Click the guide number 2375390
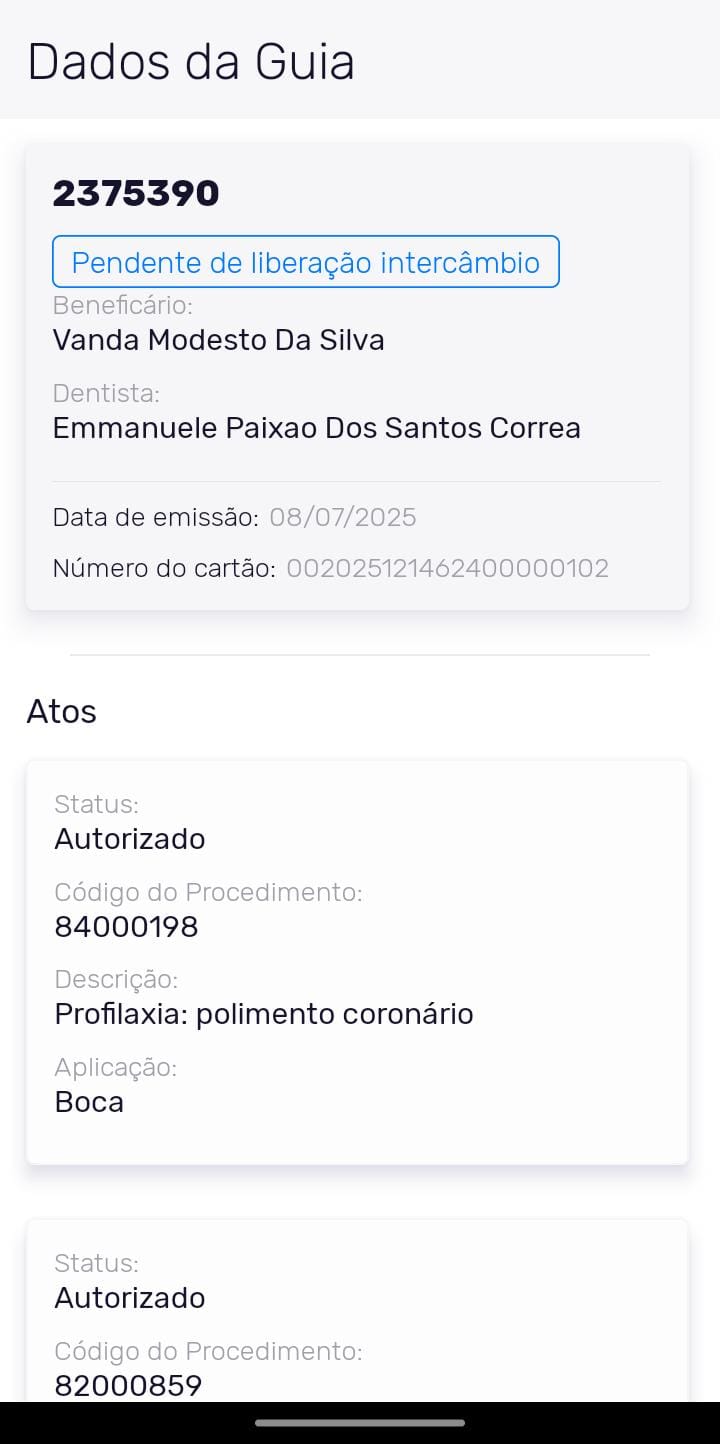The image size is (720, 1444). [x=136, y=193]
